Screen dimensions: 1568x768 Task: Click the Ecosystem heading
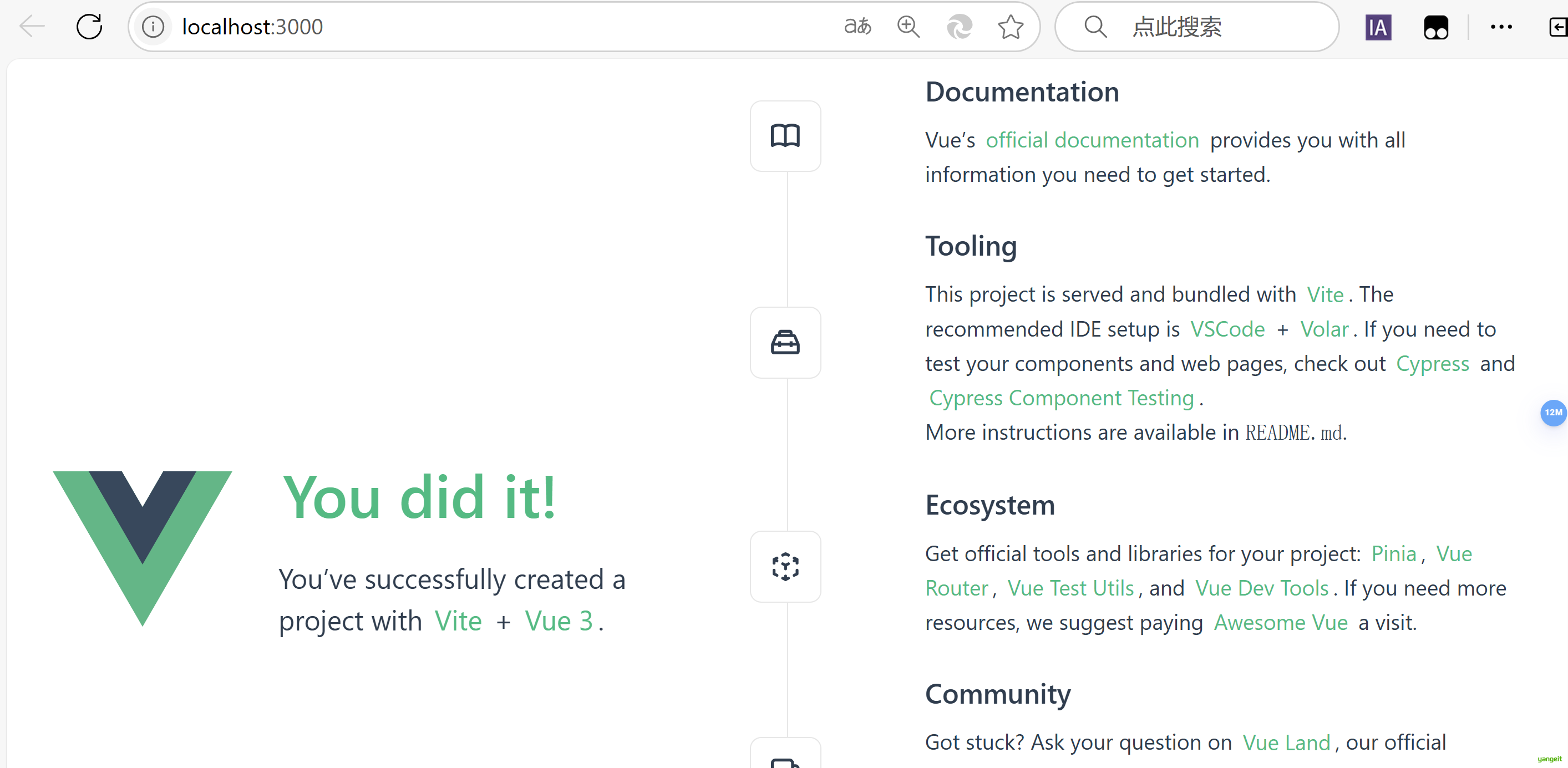[x=989, y=505]
